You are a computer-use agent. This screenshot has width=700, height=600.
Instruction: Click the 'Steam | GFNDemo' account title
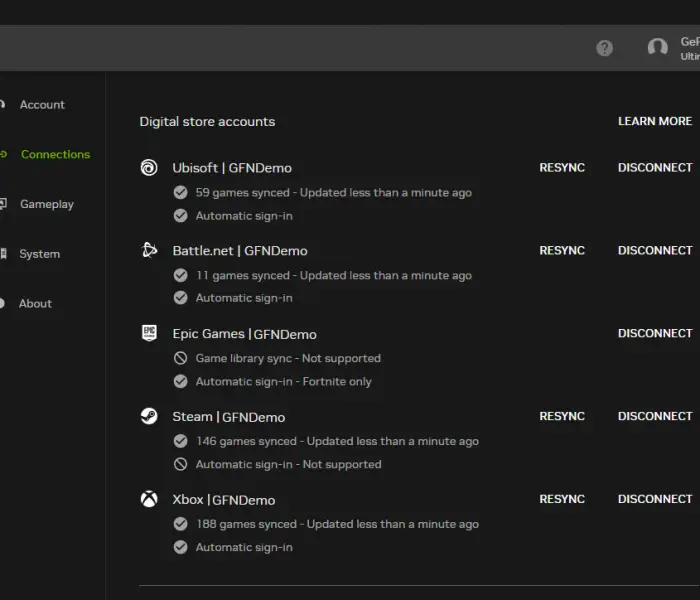(229, 417)
